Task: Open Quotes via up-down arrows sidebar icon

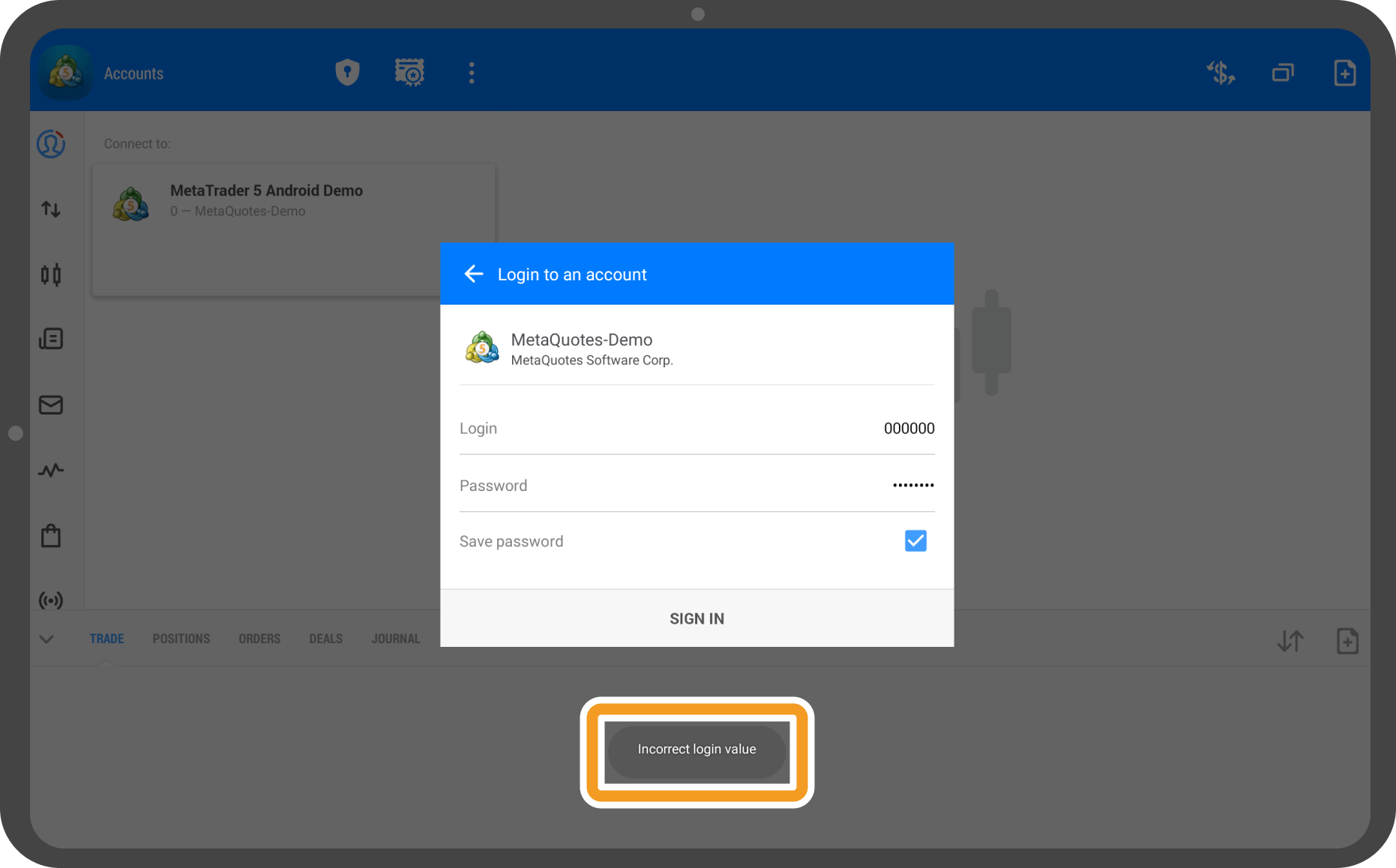Action: tap(51, 209)
